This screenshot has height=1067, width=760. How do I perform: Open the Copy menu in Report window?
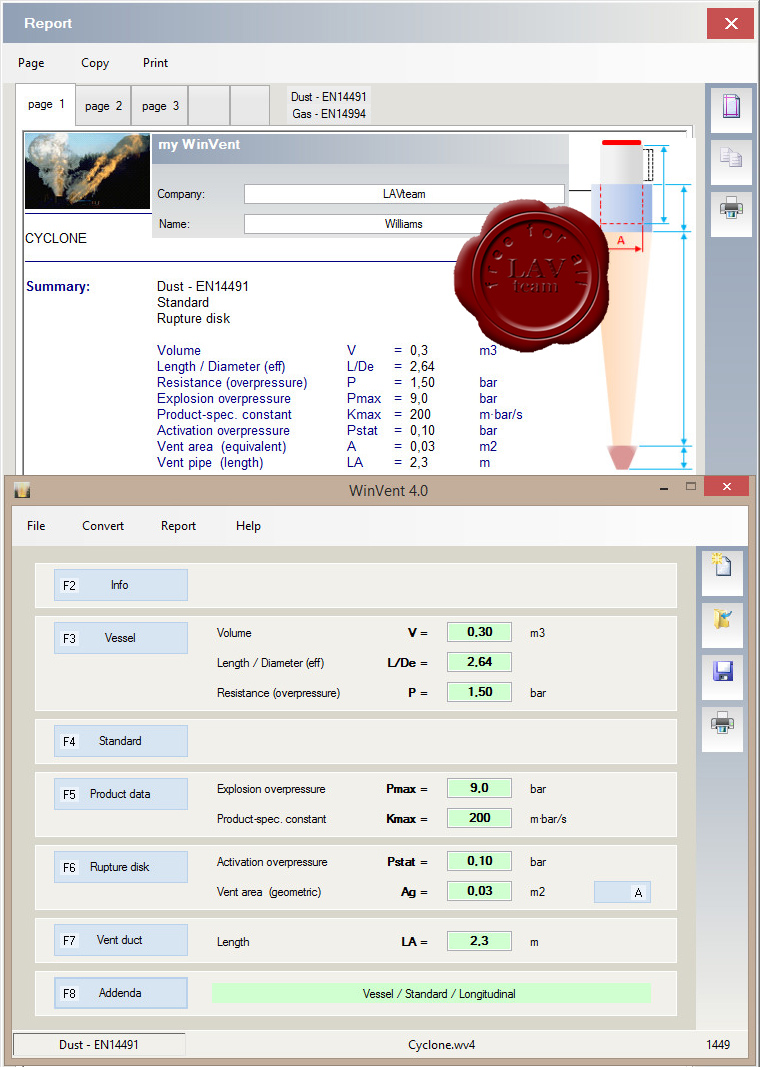click(95, 63)
